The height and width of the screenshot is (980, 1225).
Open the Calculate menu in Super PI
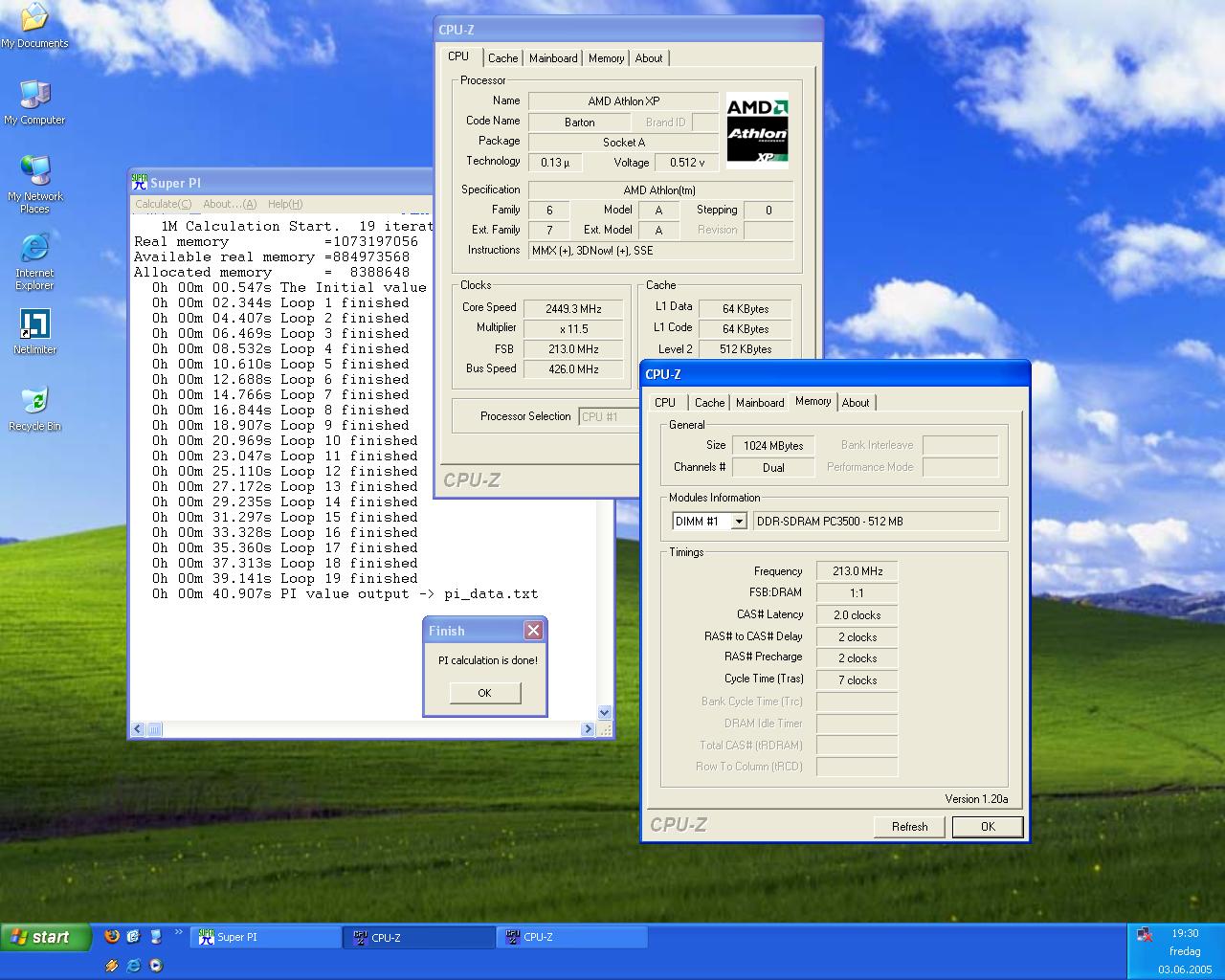point(163,204)
